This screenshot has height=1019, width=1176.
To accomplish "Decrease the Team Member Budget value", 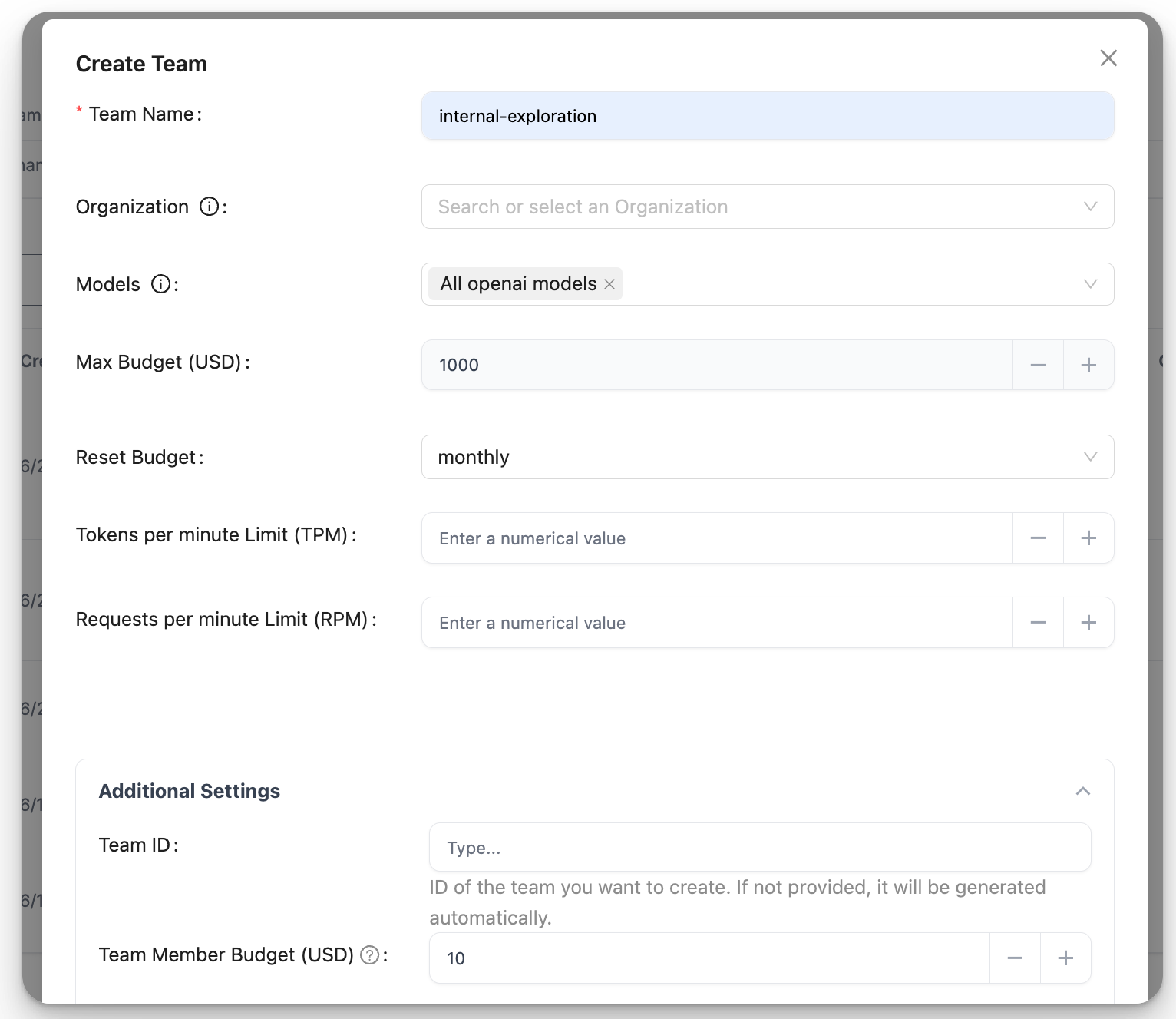I will (x=1015, y=958).
